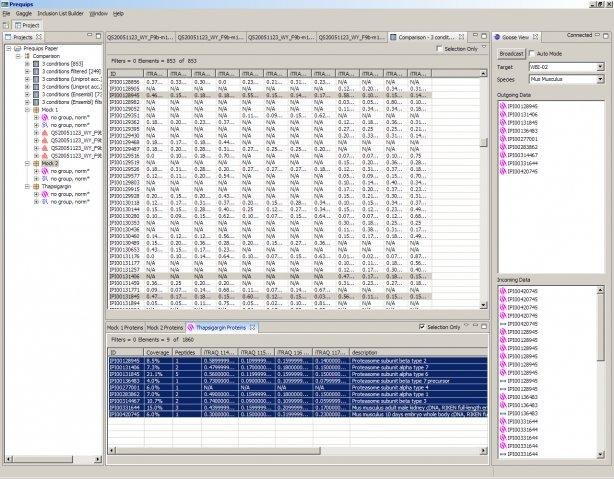
Task: Close the Projects view tab
Action: click(x=39, y=36)
